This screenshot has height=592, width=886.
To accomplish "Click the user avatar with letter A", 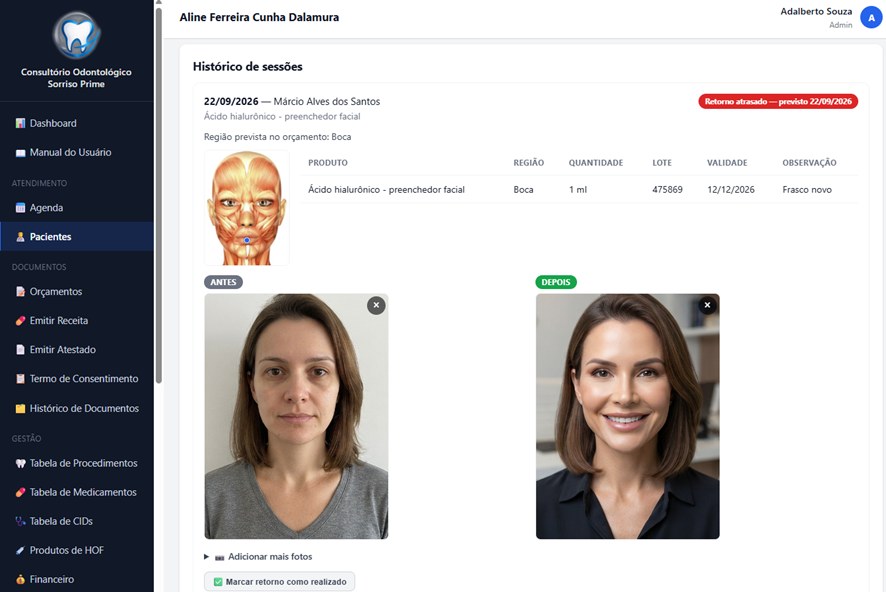I will click(871, 18).
